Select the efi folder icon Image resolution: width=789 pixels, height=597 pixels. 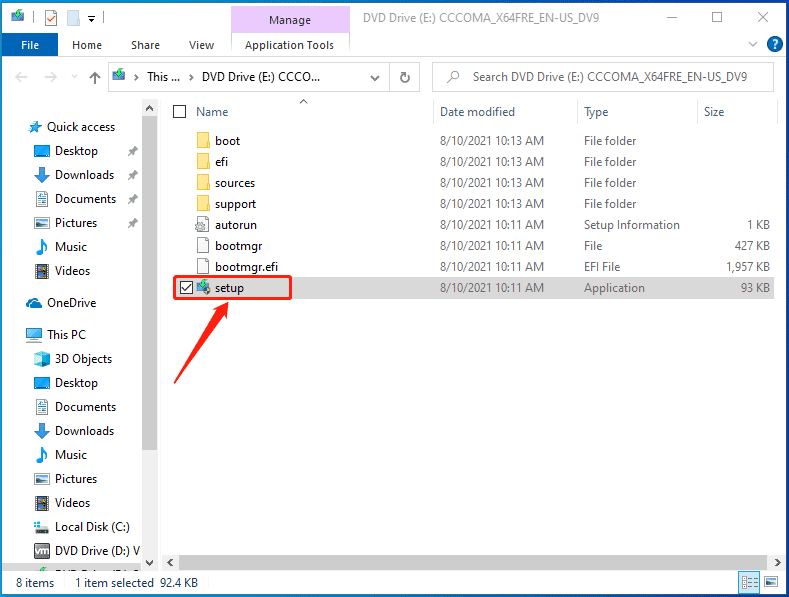tap(203, 162)
